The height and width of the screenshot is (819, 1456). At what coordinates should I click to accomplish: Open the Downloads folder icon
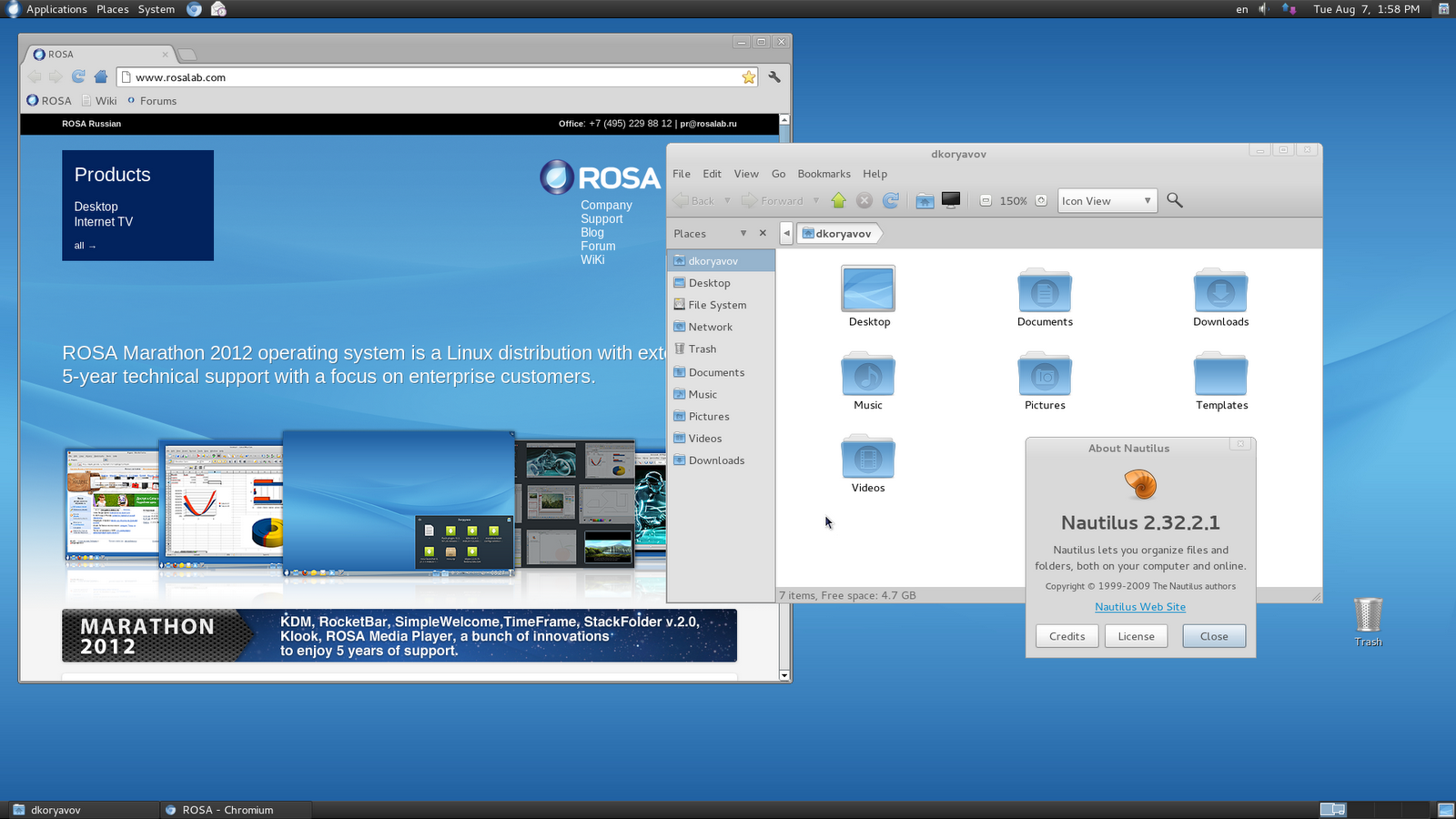[1221, 291]
